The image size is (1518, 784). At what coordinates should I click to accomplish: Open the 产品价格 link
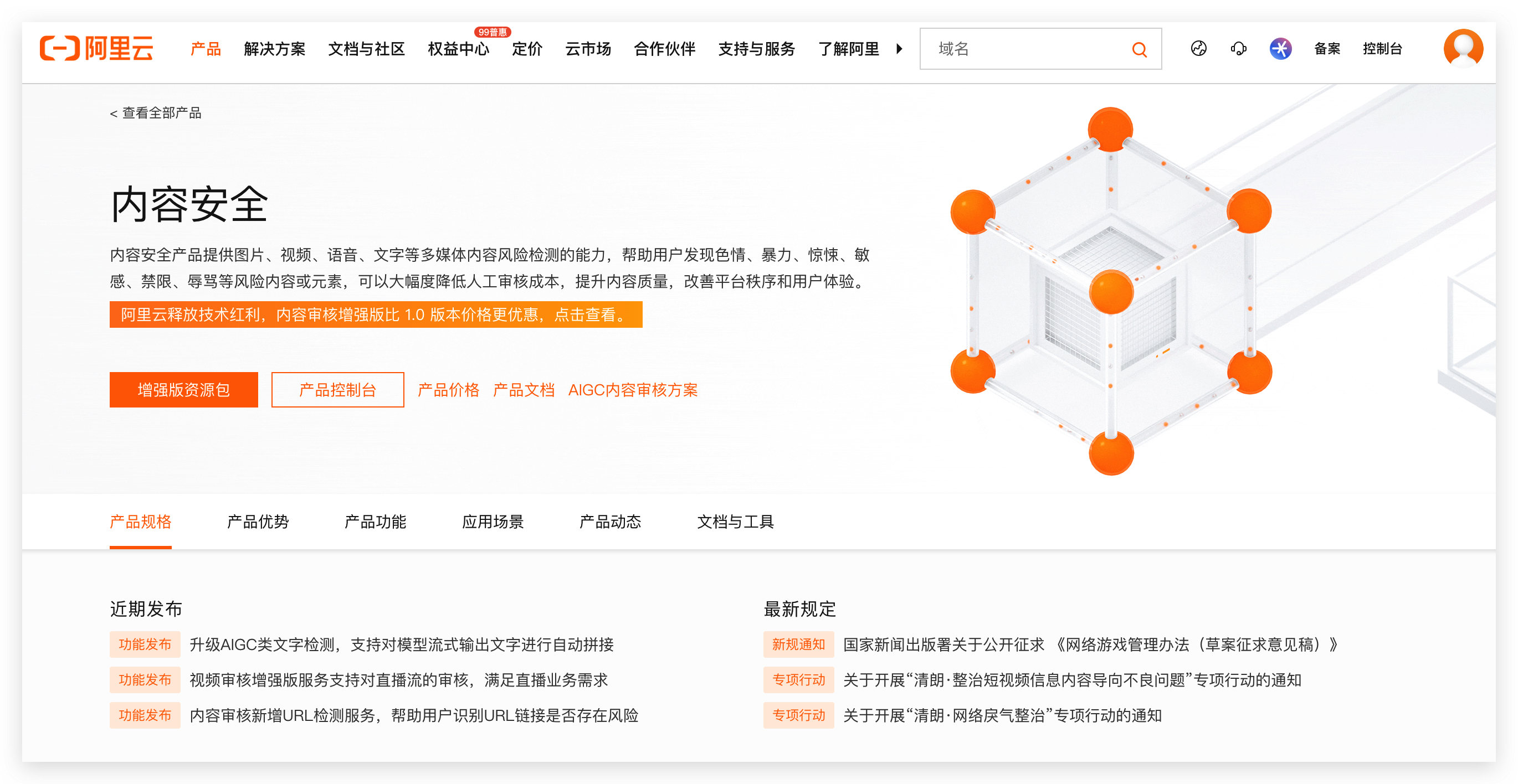[x=448, y=389]
